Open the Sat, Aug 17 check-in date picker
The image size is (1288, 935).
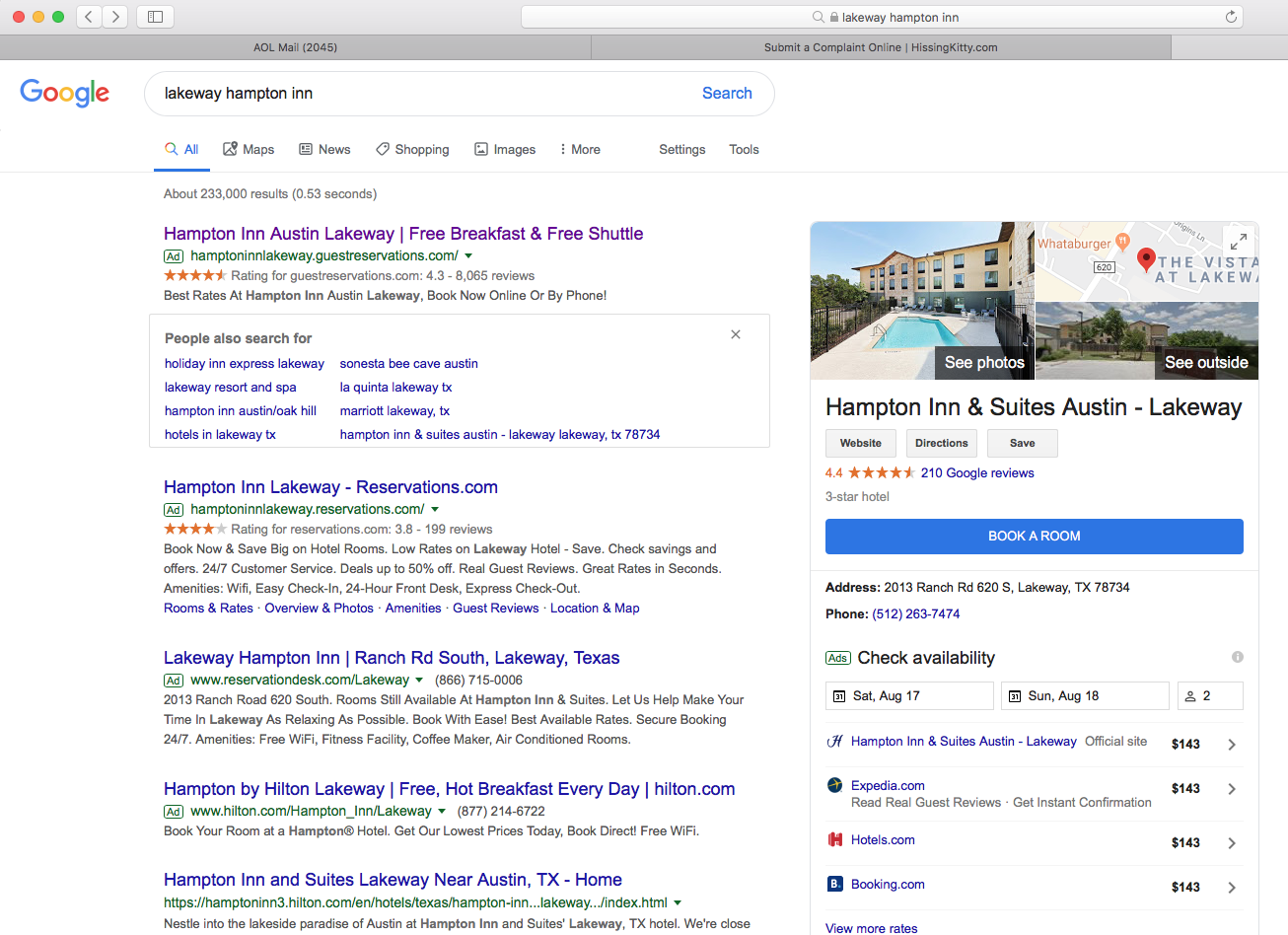[x=908, y=696]
